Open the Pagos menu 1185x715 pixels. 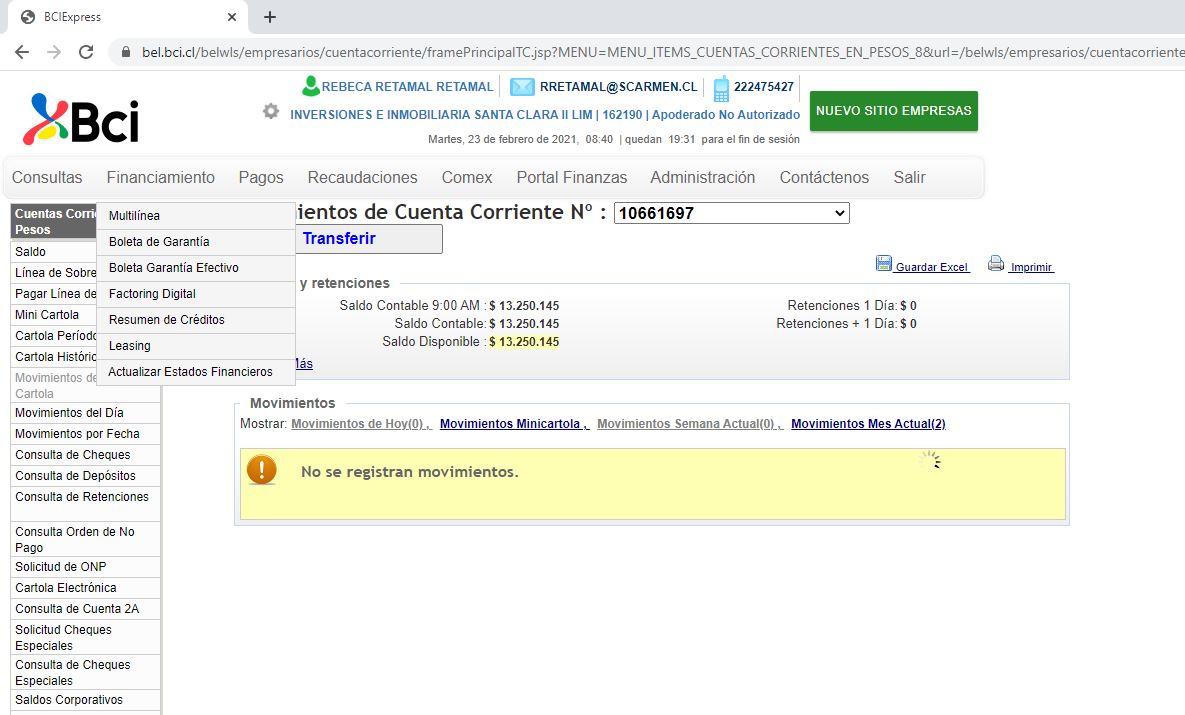coord(261,177)
